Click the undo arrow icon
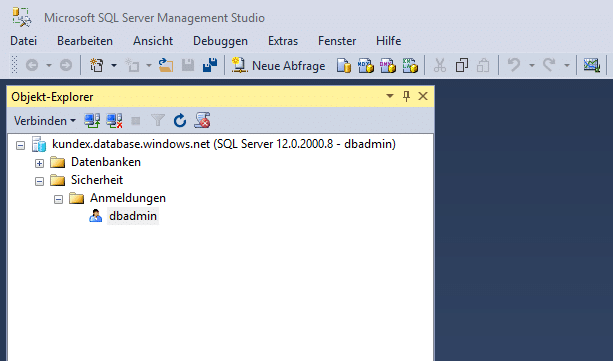Screen dimensions: 613x361 tap(514, 65)
